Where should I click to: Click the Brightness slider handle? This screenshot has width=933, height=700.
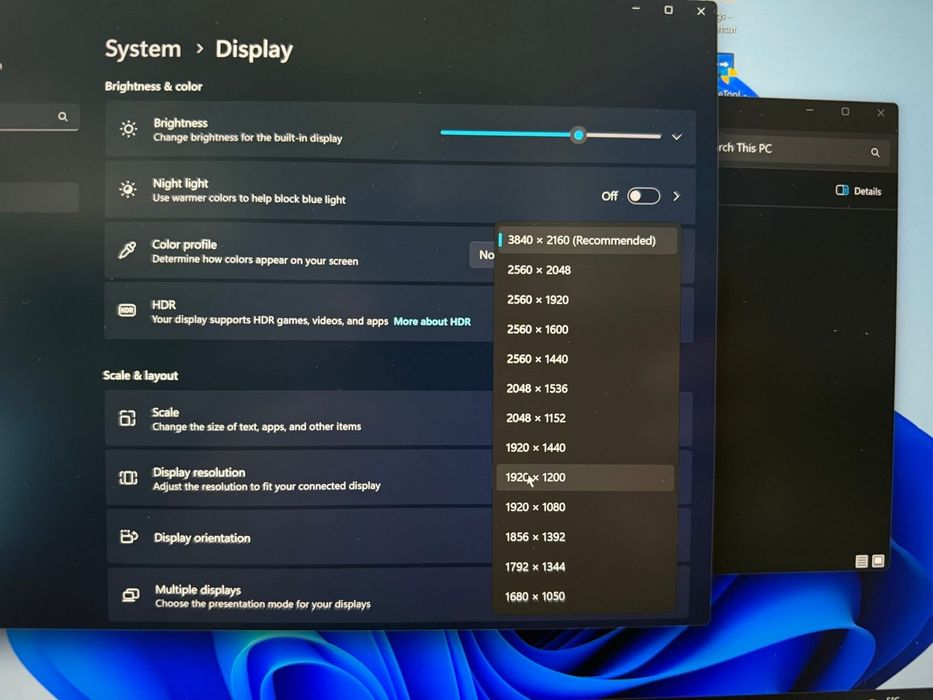click(x=578, y=135)
